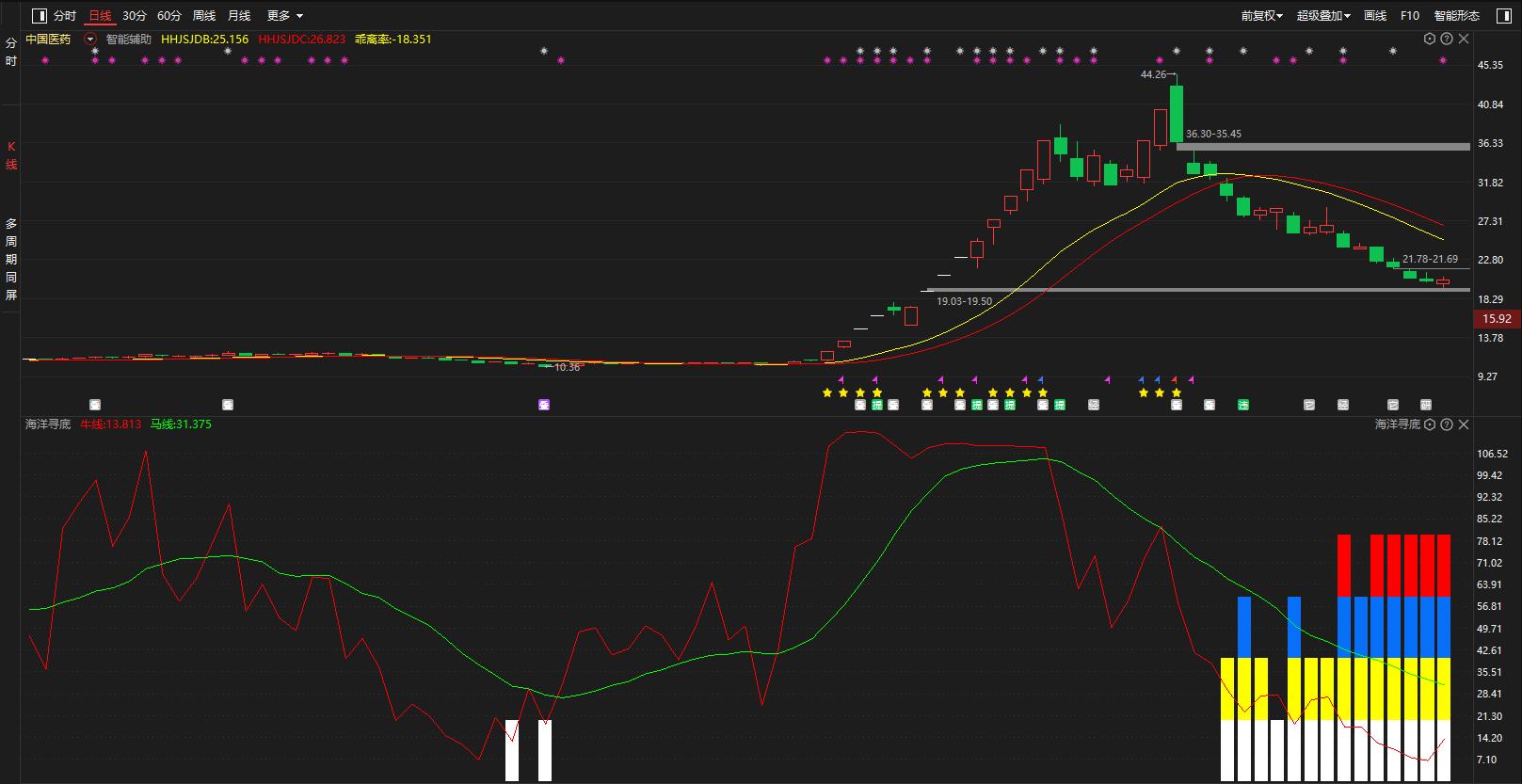
Task: Click the 36.33 price axis value
Action: pyautogui.click(x=1491, y=143)
